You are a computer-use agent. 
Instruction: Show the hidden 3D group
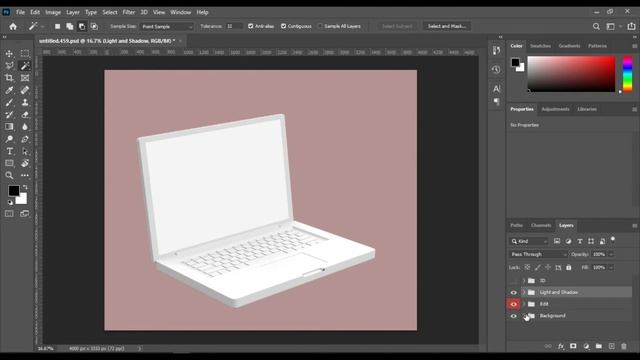[513, 281]
